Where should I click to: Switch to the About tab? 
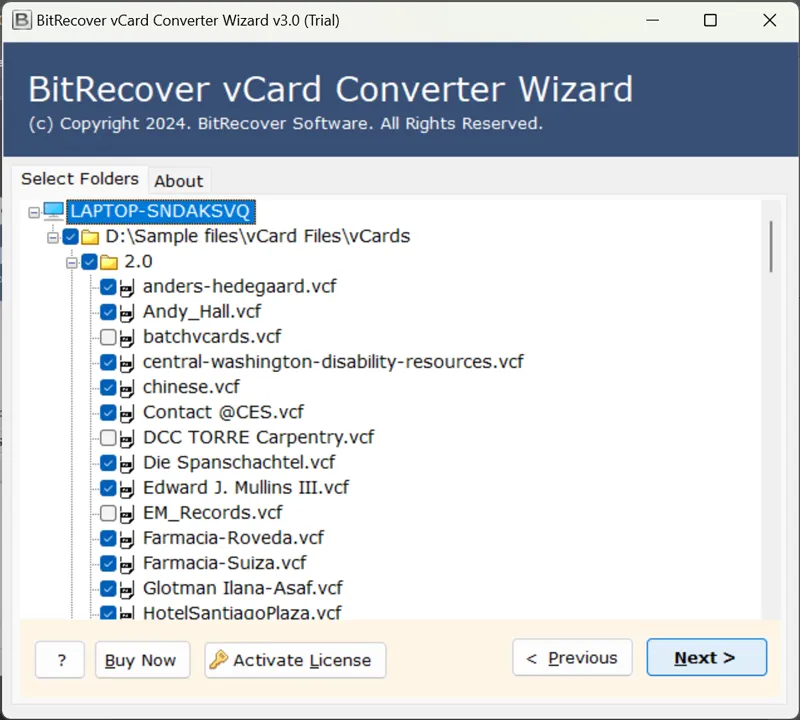tap(179, 181)
